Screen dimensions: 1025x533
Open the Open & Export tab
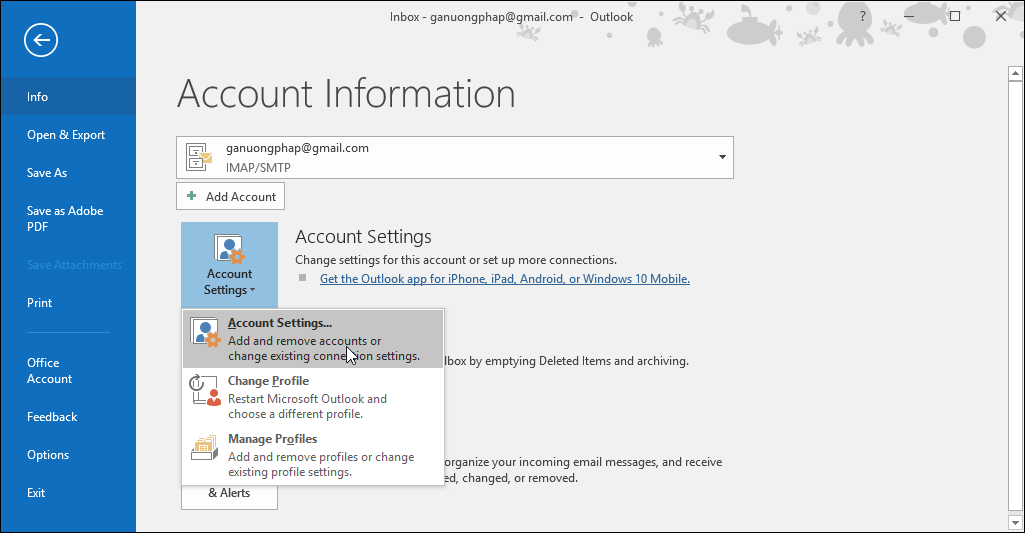tap(66, 135)
